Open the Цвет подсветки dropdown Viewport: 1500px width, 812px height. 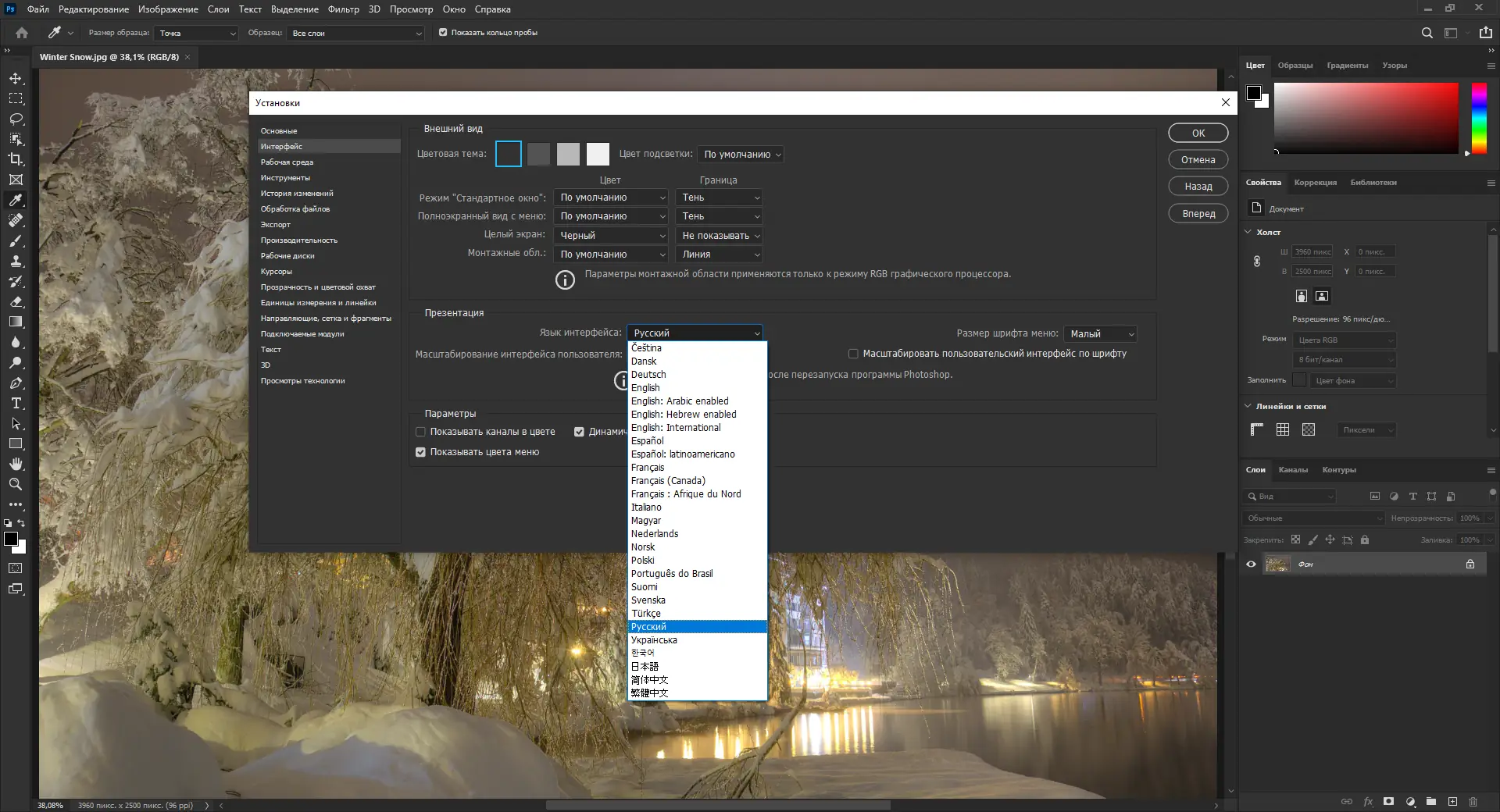coord(740,155)
